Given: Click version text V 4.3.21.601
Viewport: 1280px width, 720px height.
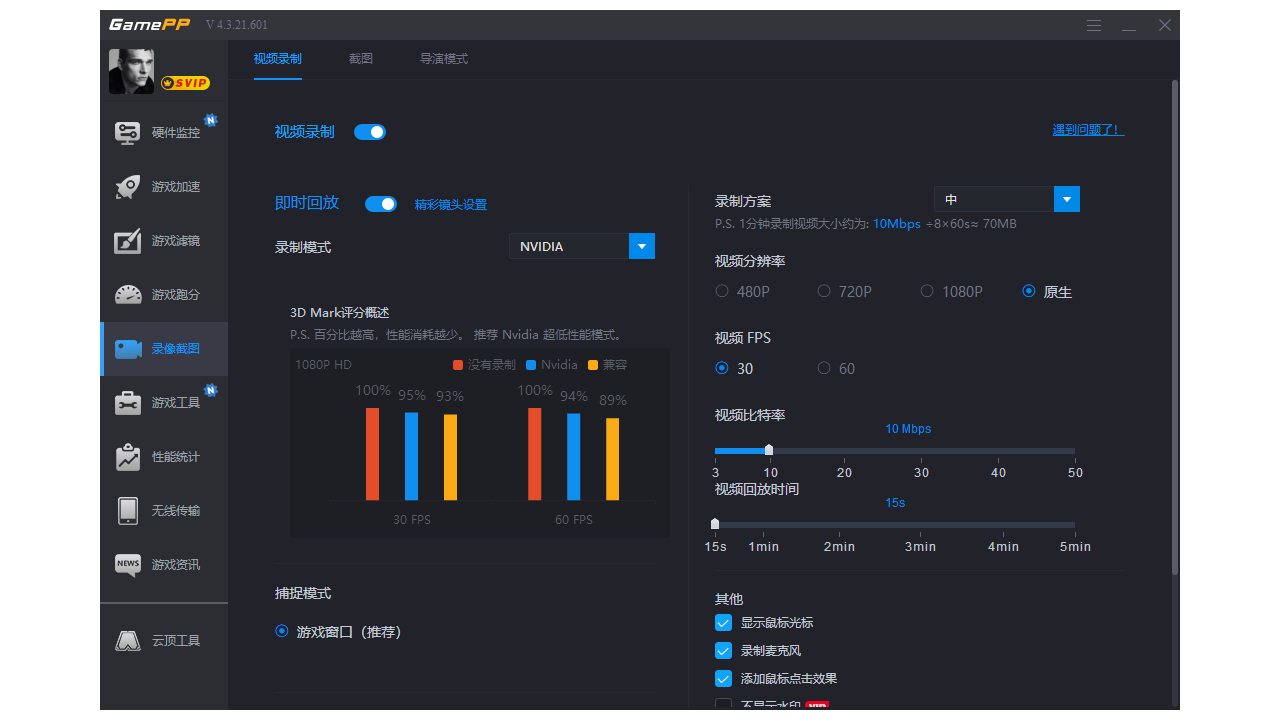Looking at the screenshot, I should [237, 25].
